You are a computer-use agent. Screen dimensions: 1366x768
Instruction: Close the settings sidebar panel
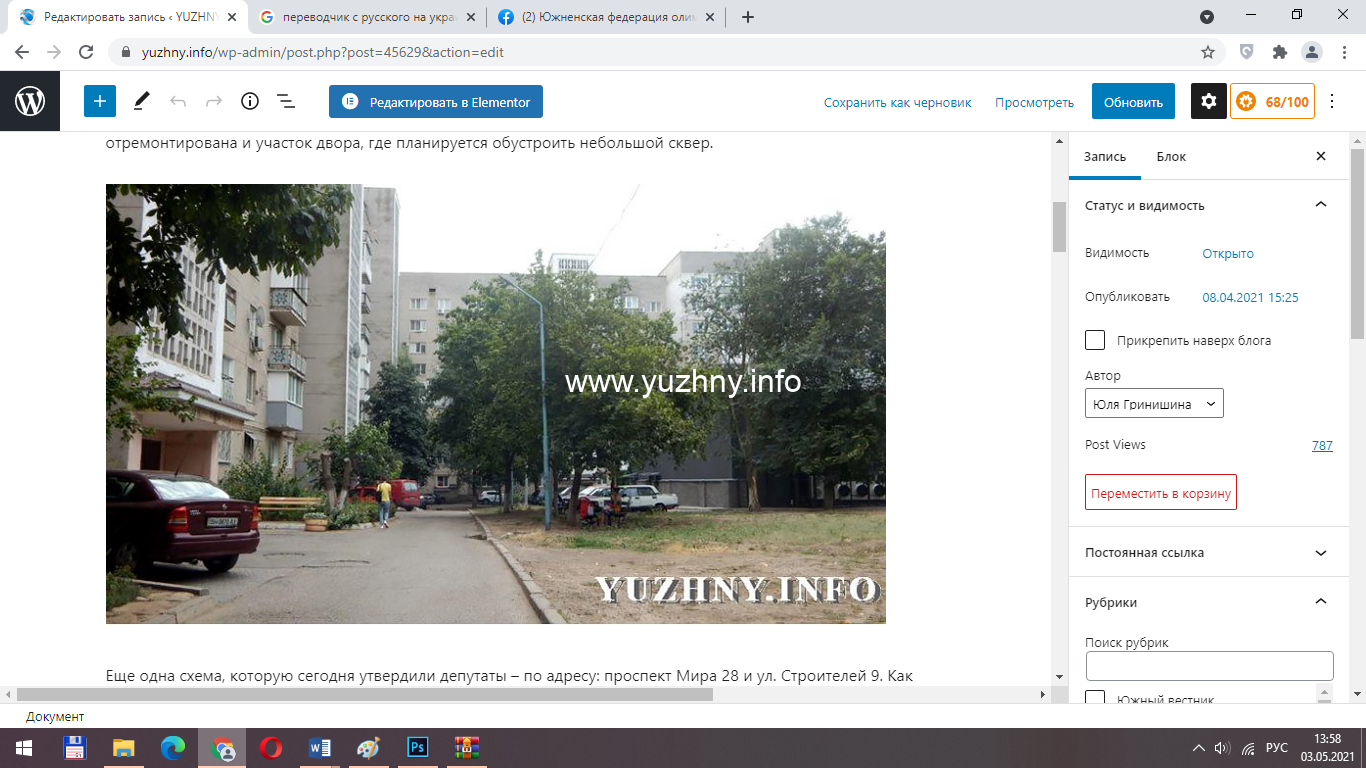coord(1321,156)
